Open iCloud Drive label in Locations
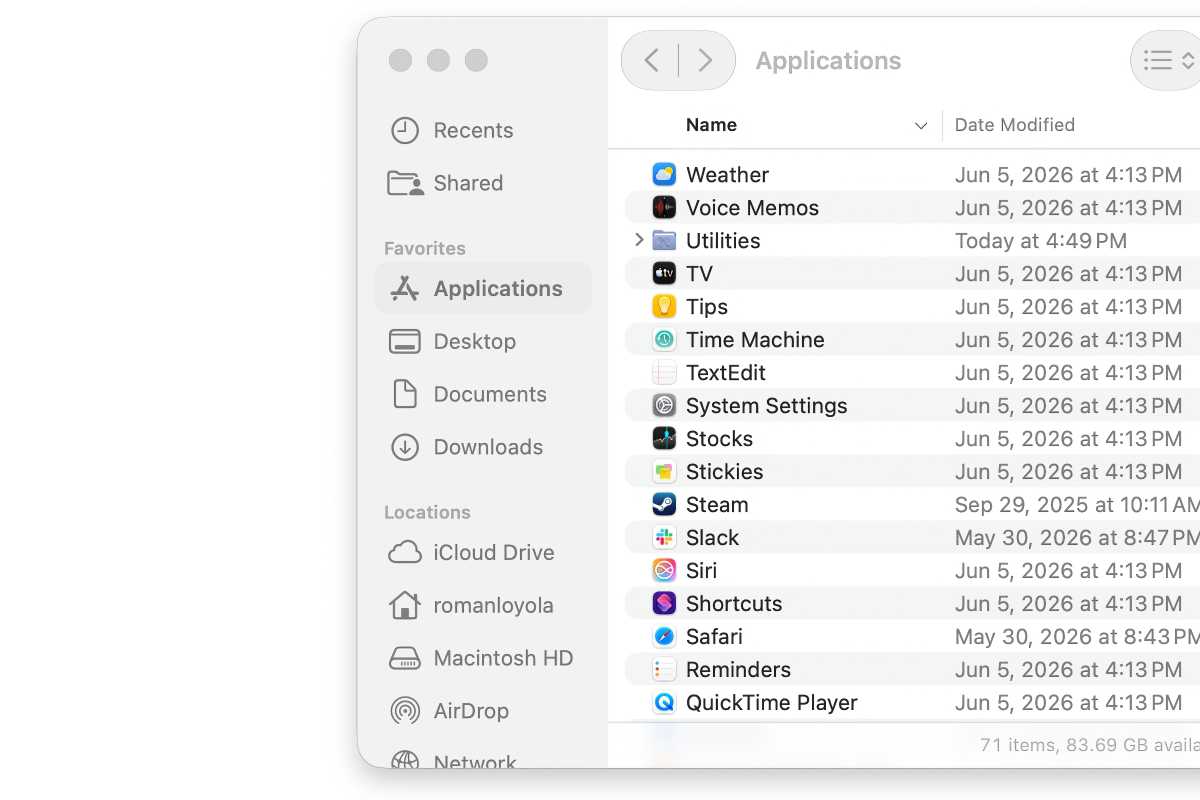 (494, 553)
